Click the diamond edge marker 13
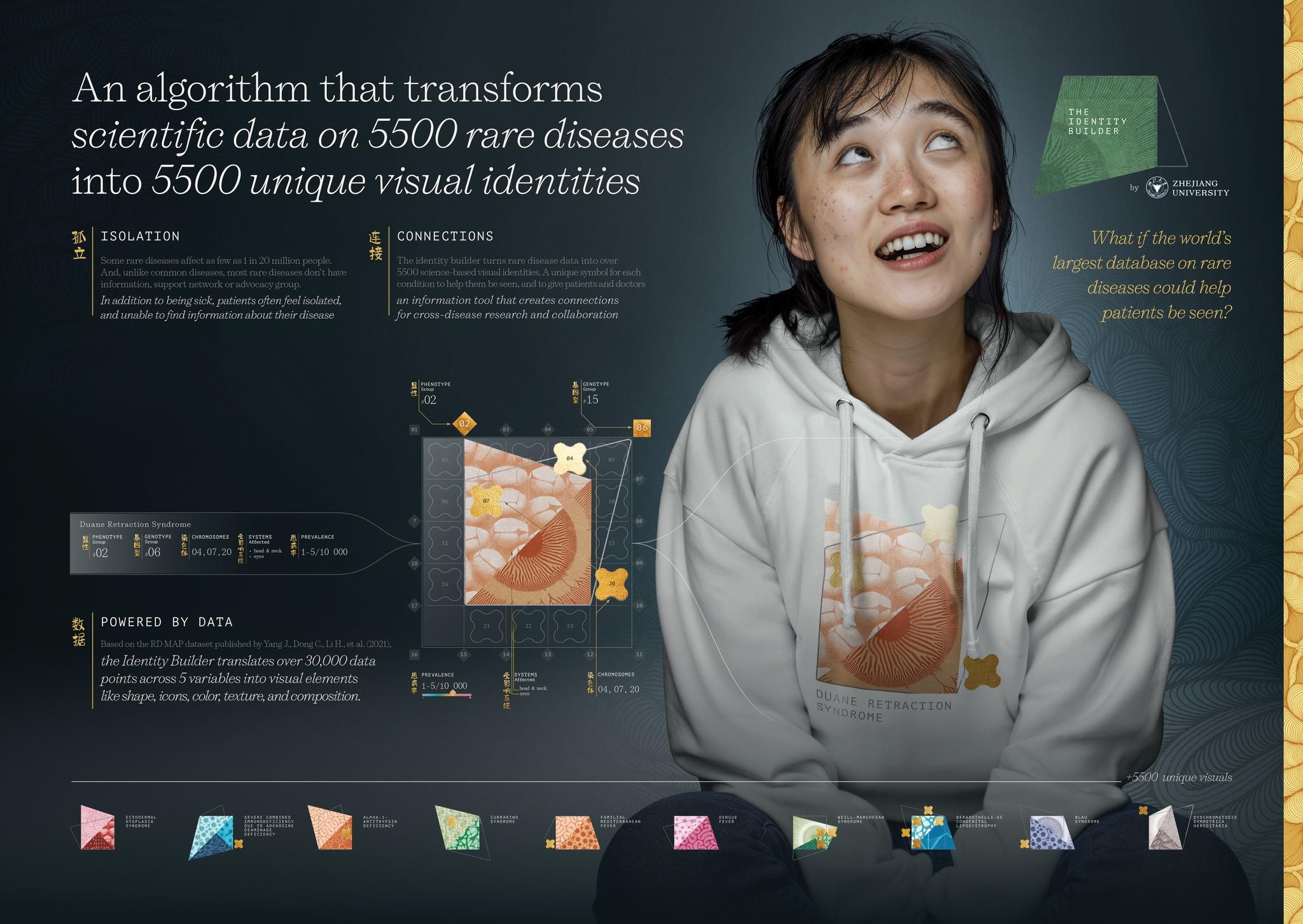The height and width of the screenshot is (924, 1303). point(548,654)
